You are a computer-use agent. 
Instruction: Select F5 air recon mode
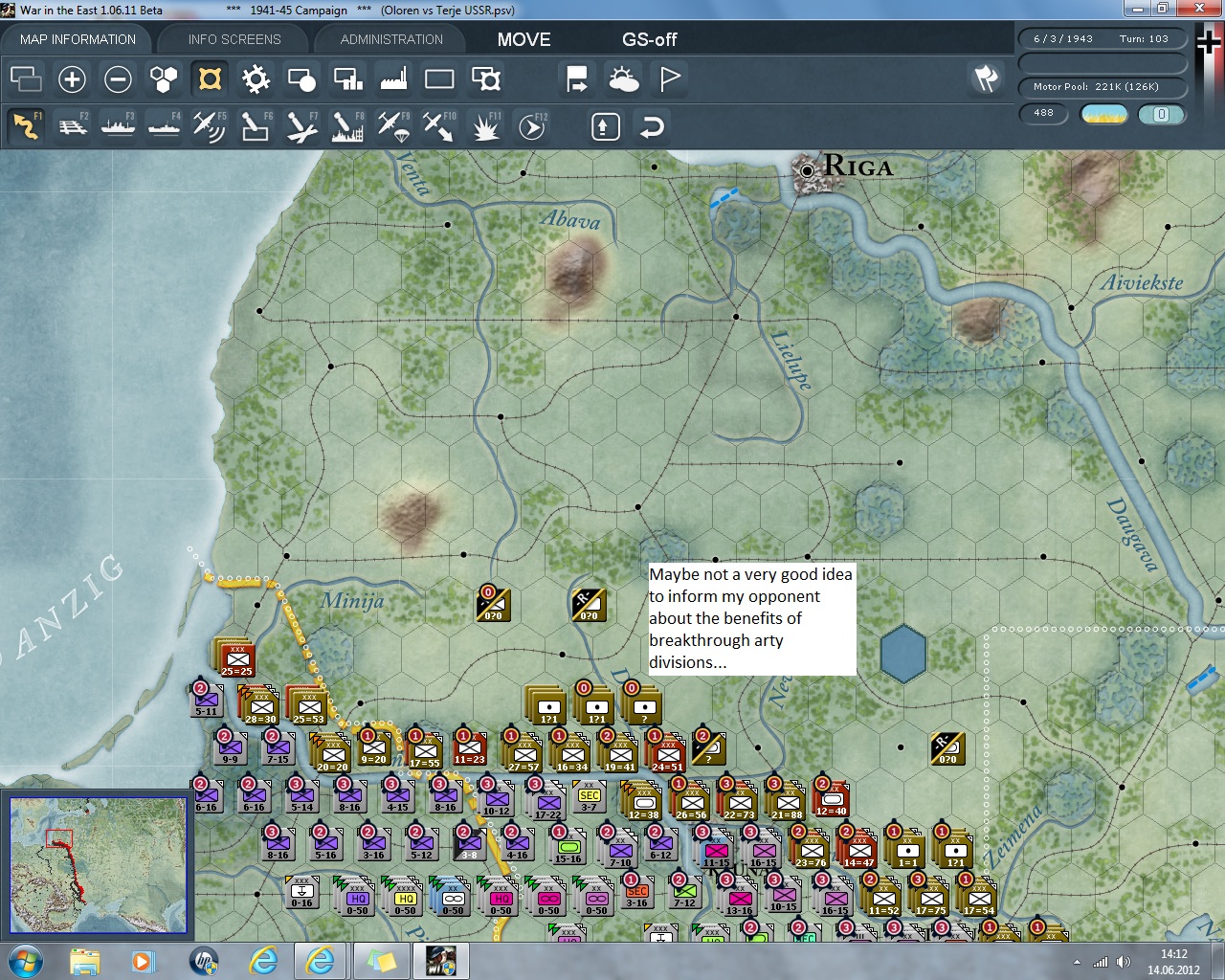210,126
